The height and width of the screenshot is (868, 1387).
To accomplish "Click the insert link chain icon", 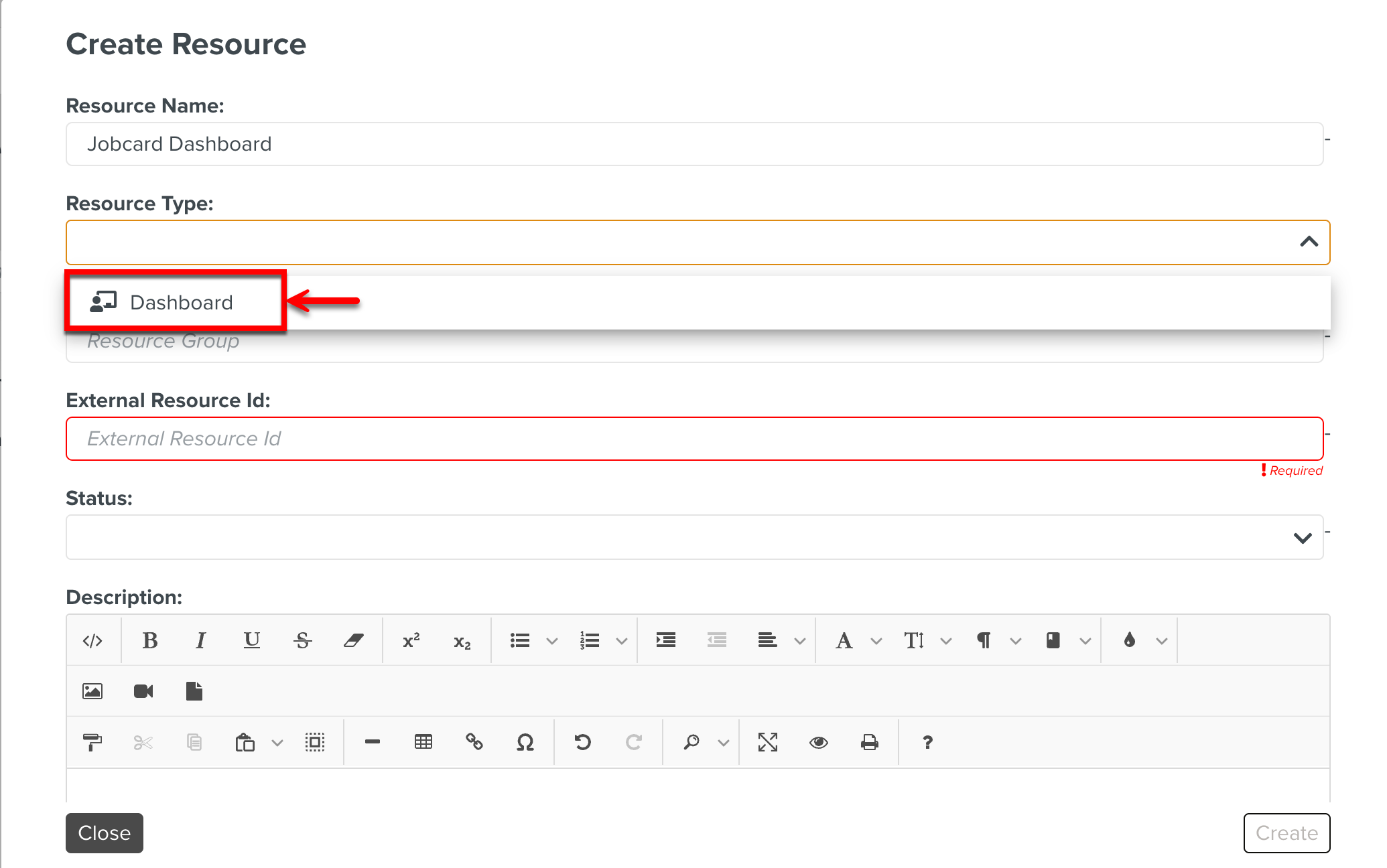I will (474, 742).
